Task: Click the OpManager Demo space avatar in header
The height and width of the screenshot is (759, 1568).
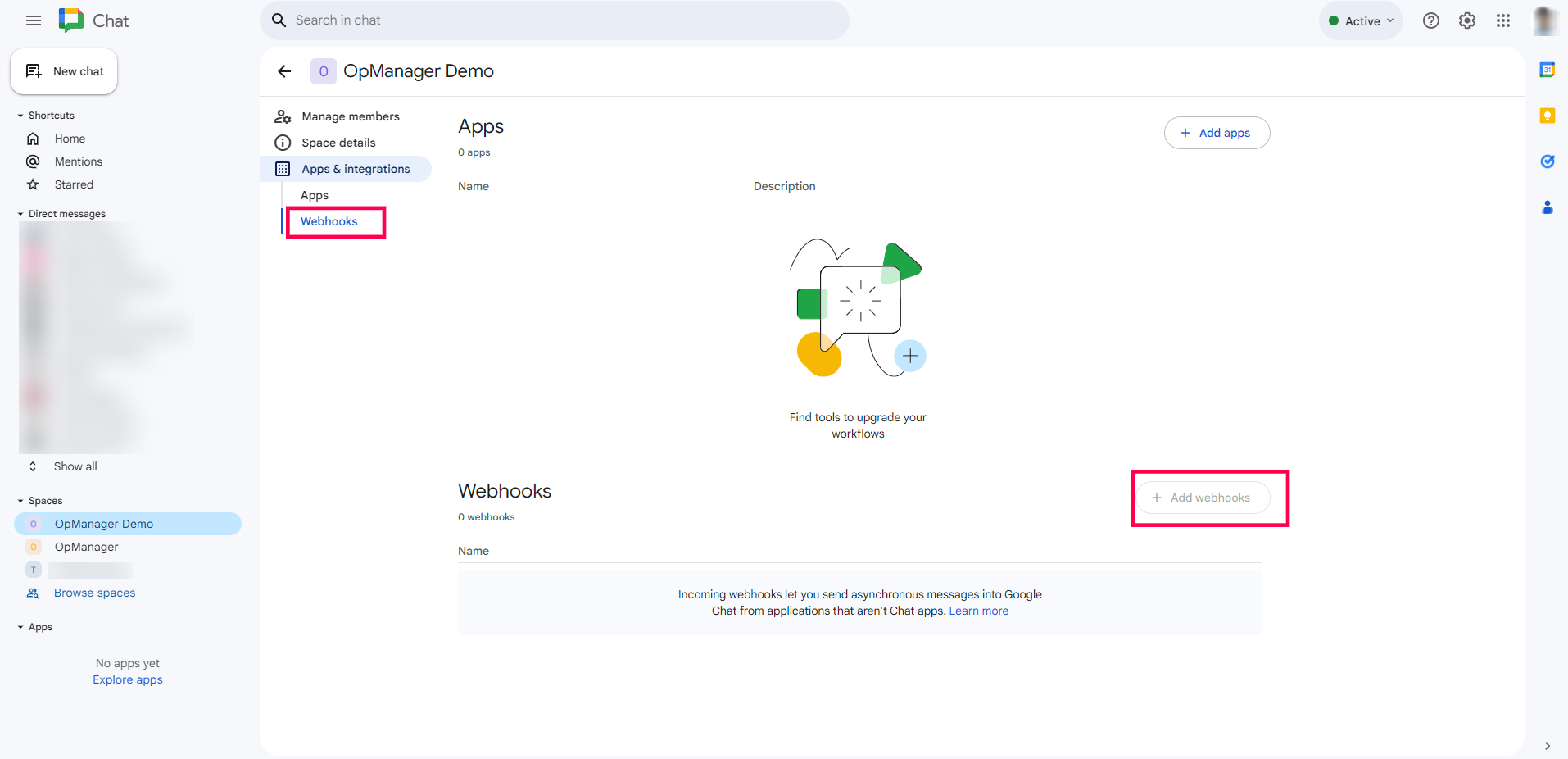Action: point(324,71)
